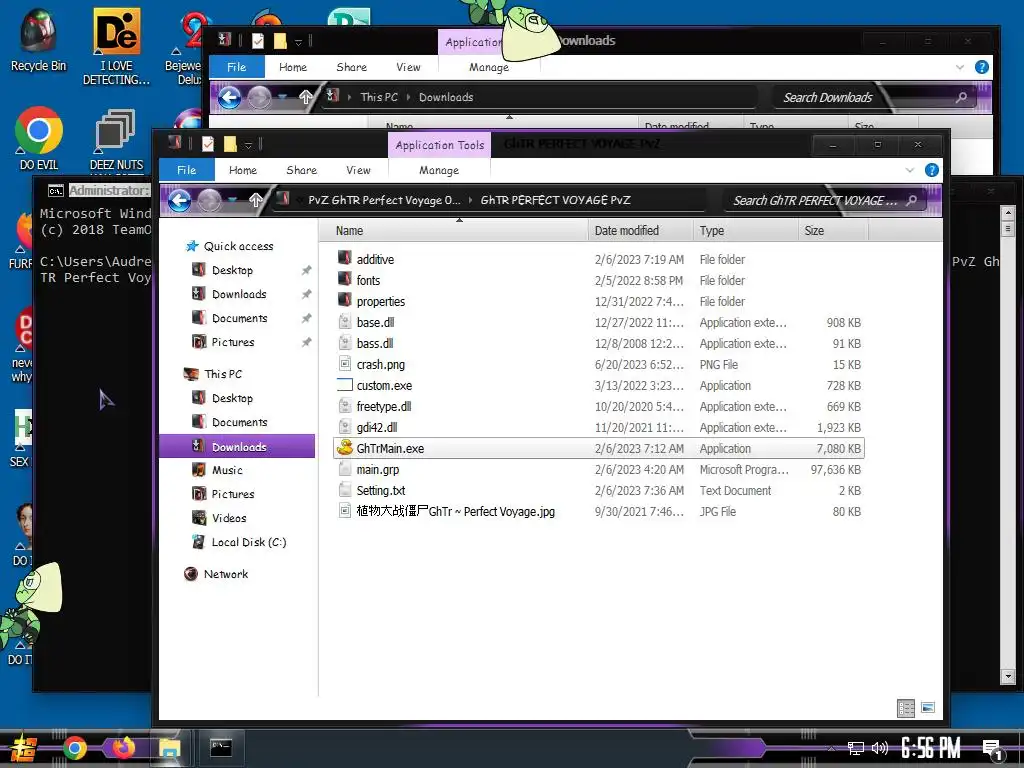Click the new folder quick-access icon in GhTR title bar
Screen dimensions: 1024x768
pos(230,144)
